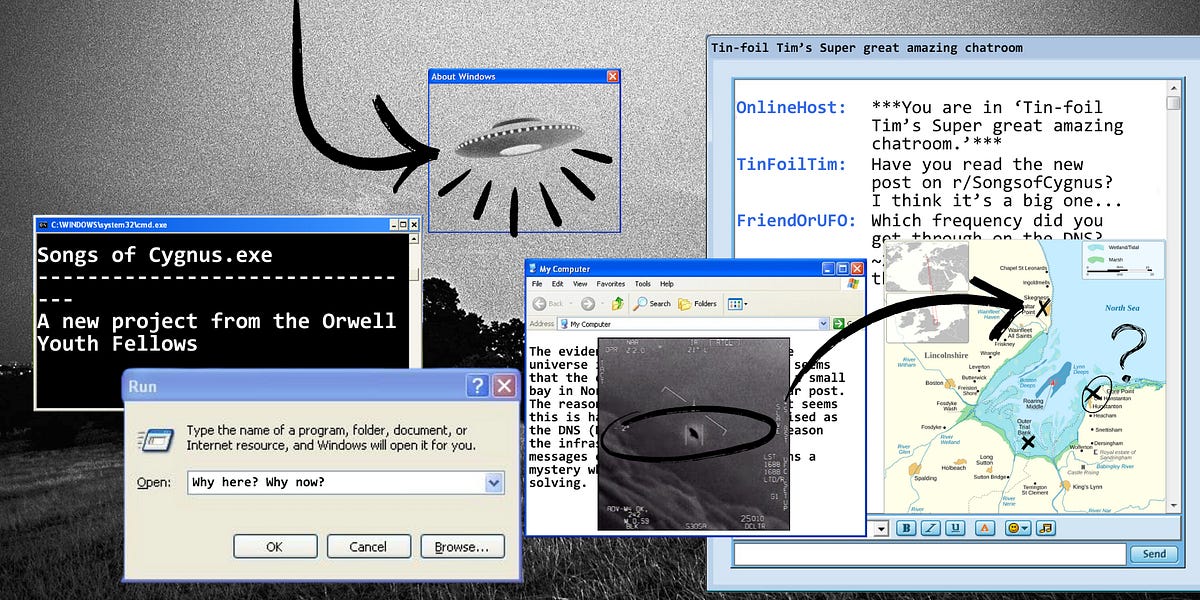Click OK in the Run dialog

[275, 547]
